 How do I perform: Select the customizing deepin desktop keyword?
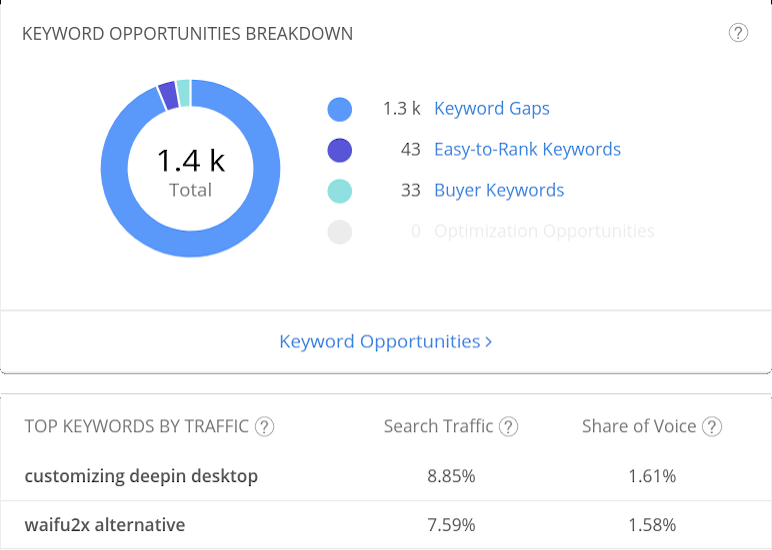pos(141,476)
